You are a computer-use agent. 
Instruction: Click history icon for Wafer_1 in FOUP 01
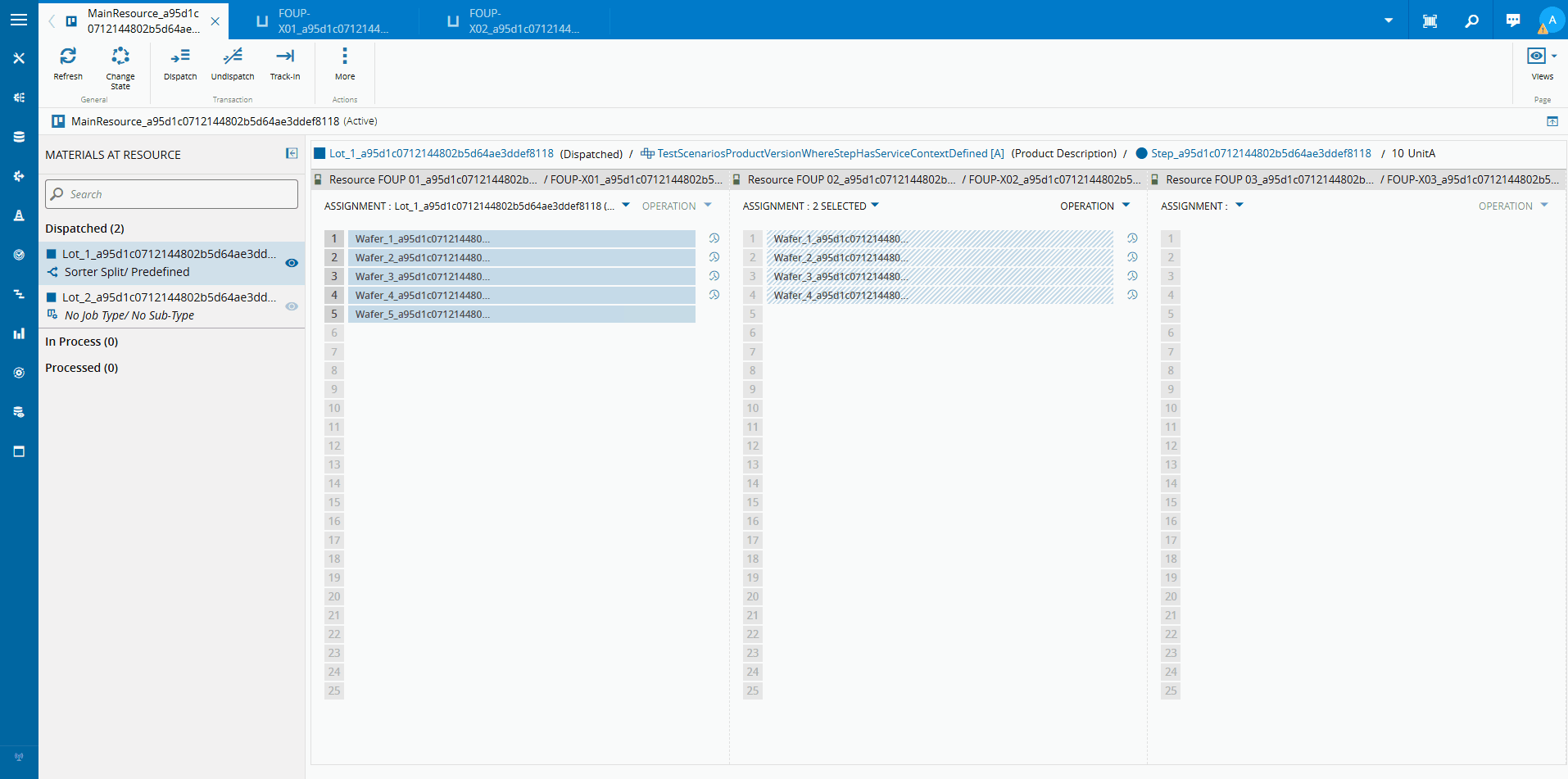click(x=714, y=238)
